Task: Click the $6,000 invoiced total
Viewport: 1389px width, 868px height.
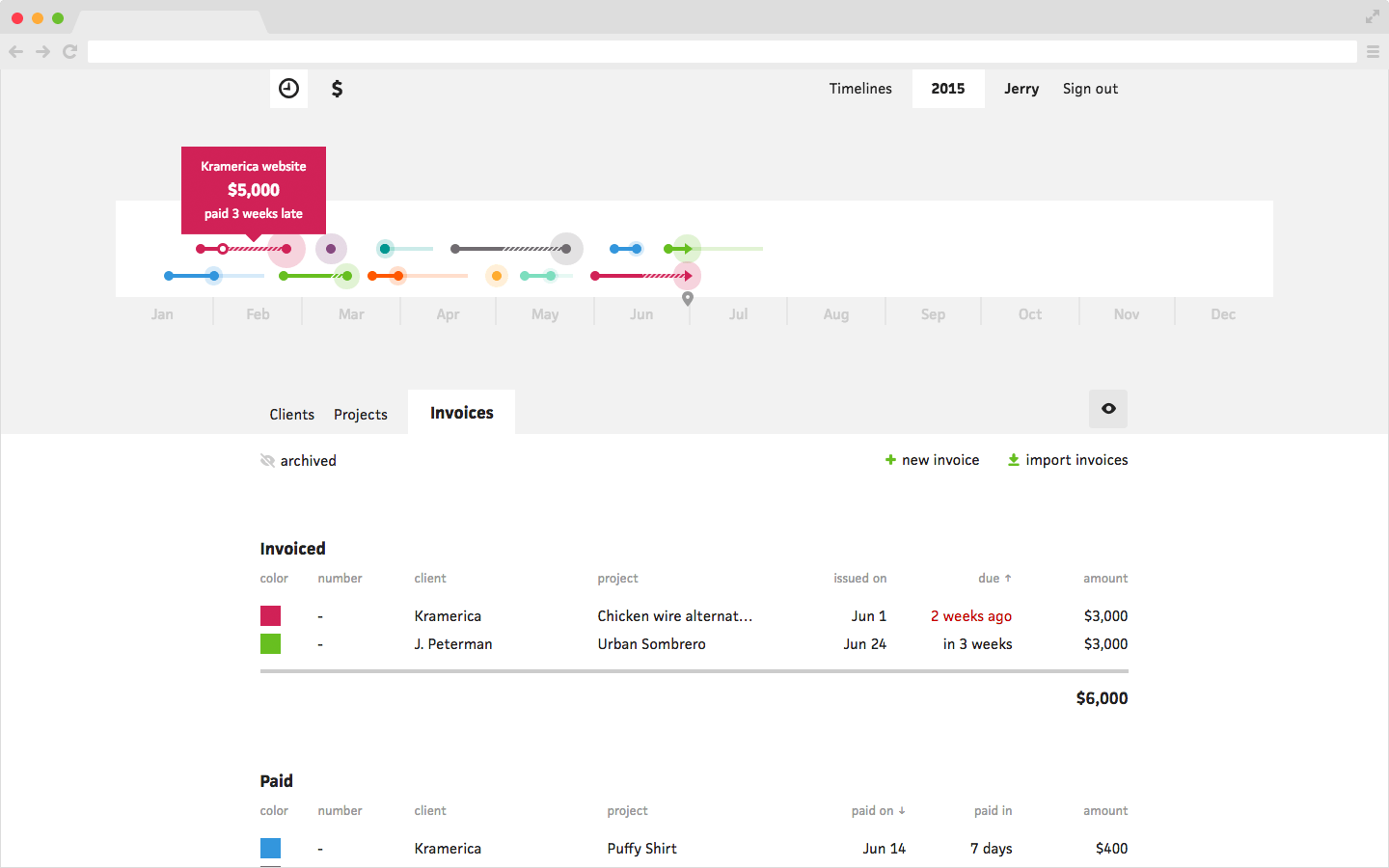Action: tap(1102, 698)
